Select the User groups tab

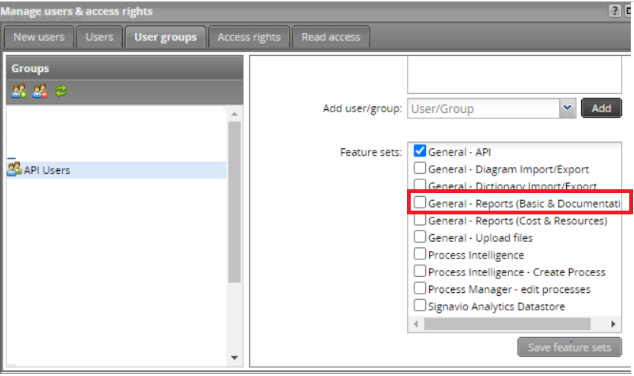click(165, 37)
